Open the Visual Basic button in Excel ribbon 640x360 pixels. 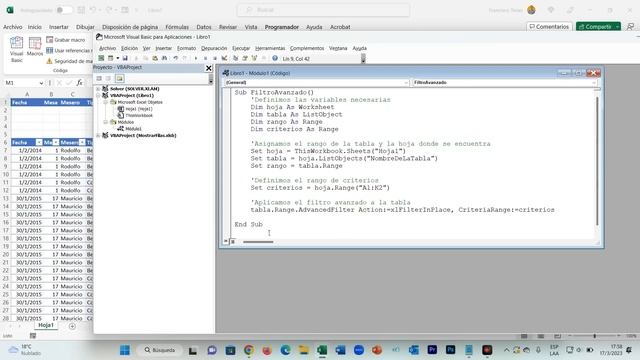[16, 49]
